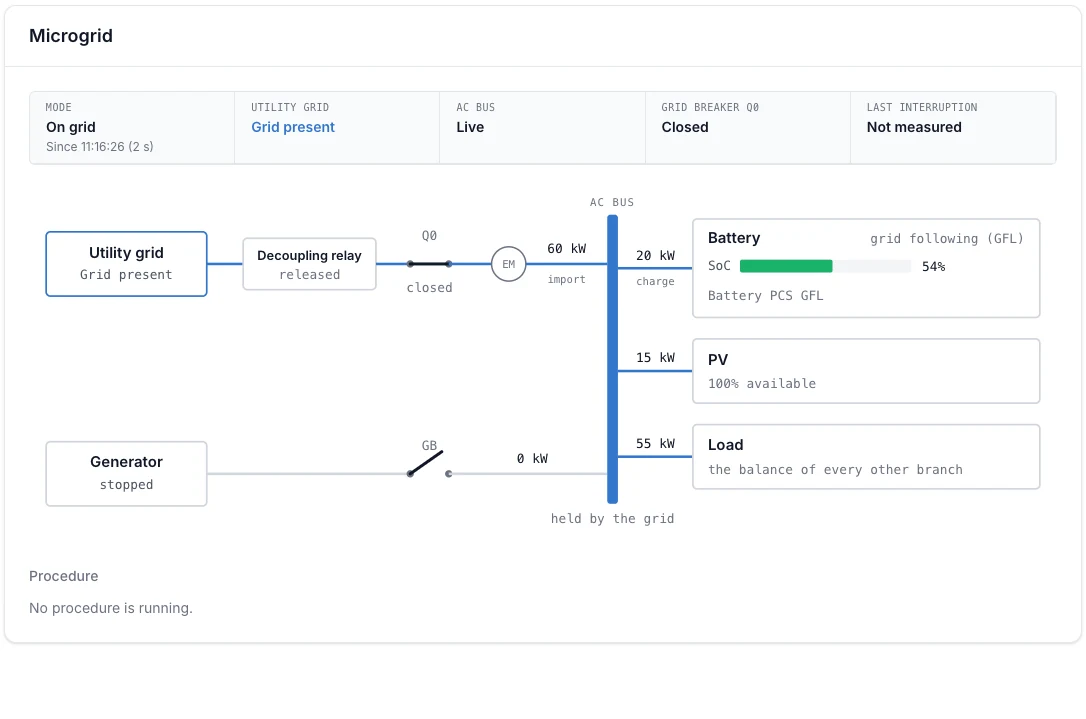Click the Grid present status link
The width and height of the screenshot is (1086, 719).
point(292,127)
